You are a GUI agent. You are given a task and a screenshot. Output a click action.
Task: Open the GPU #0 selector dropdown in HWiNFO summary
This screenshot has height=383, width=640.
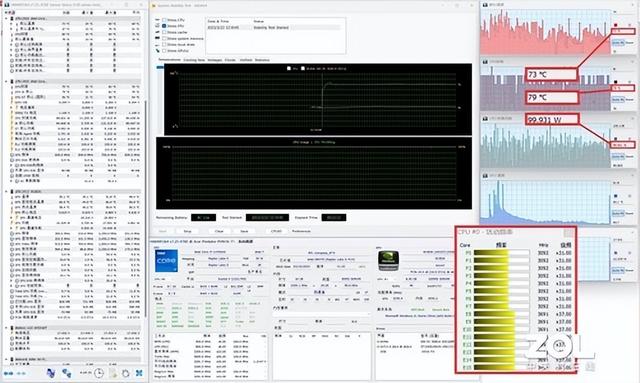click(x=387, y=279)
